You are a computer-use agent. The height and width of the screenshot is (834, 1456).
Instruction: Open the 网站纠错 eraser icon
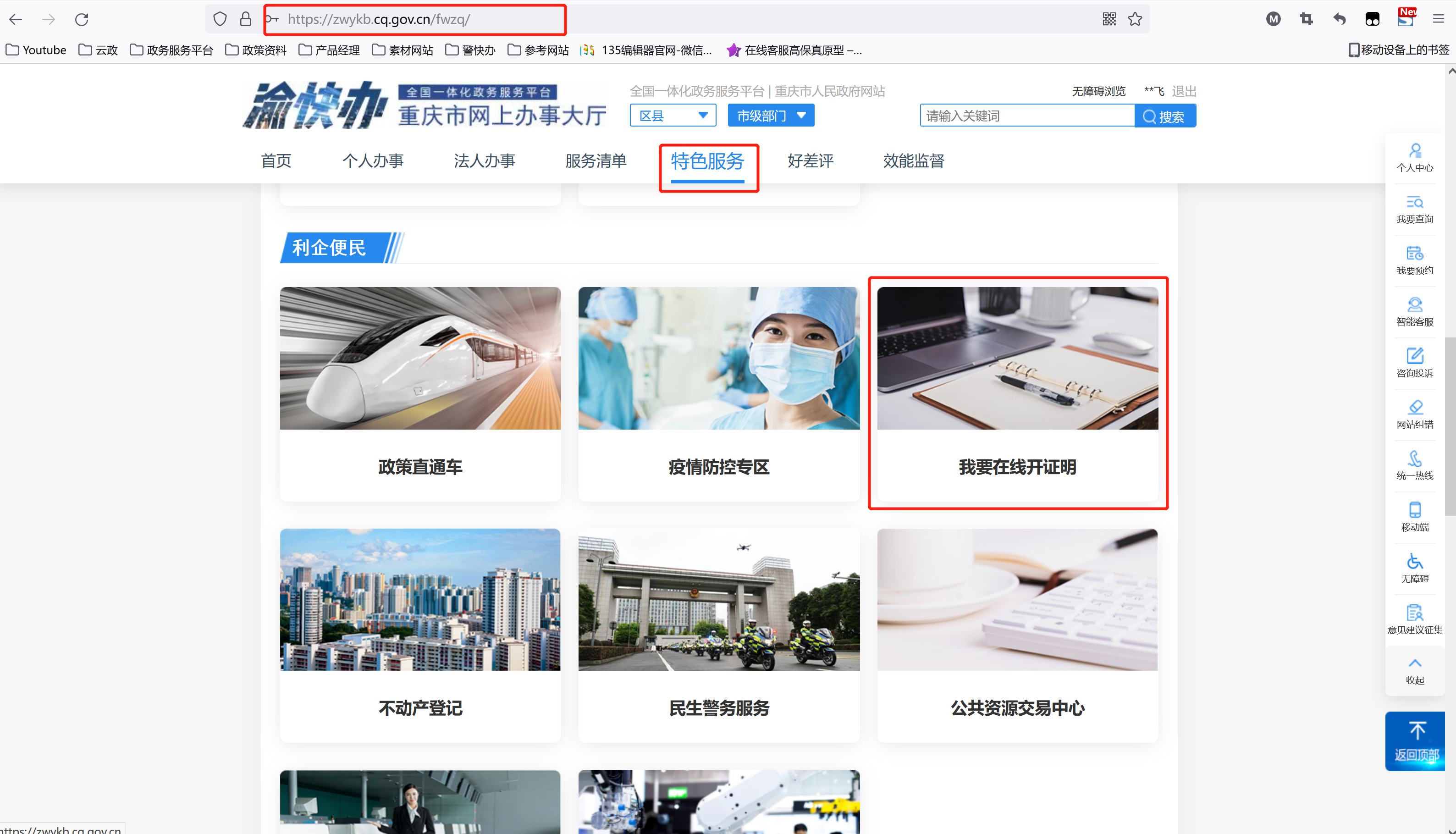click(1414, 407)
